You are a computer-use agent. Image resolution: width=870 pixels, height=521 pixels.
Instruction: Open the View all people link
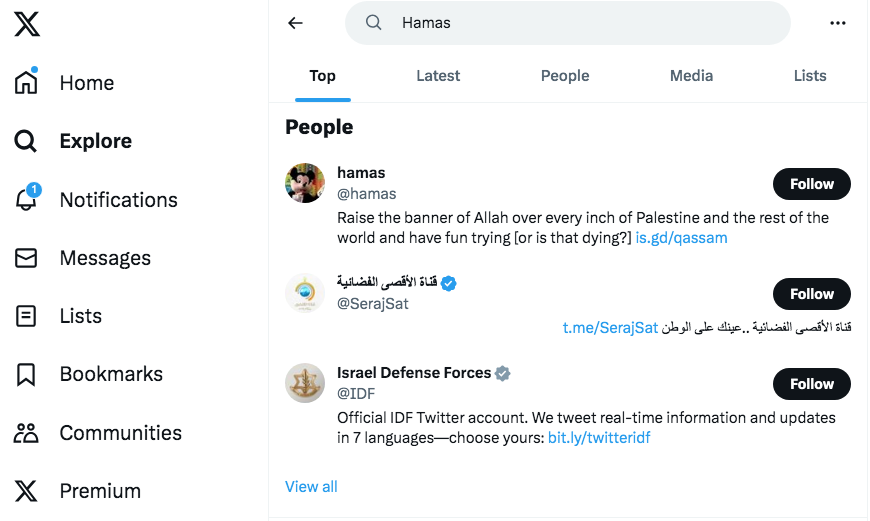(311, 487)
